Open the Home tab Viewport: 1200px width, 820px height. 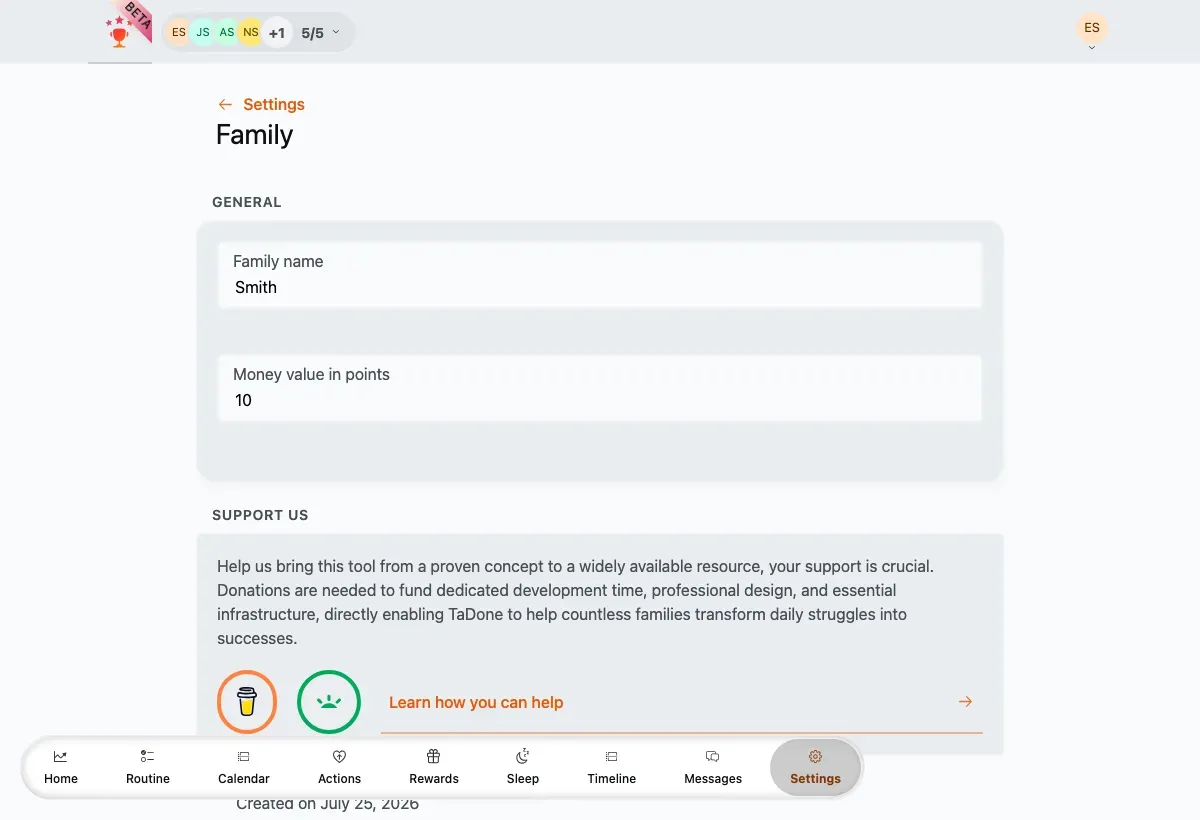coord(61,767)
